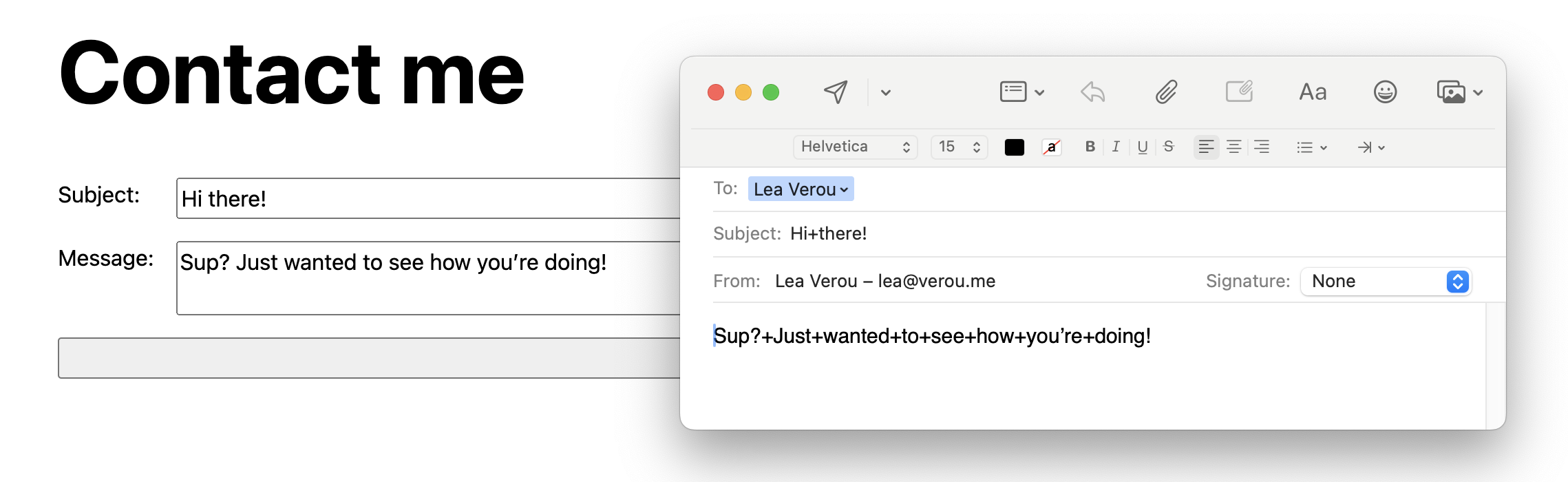Toggle underline text formatting
Screen dimensions: 1568x482
(1143, 147)
